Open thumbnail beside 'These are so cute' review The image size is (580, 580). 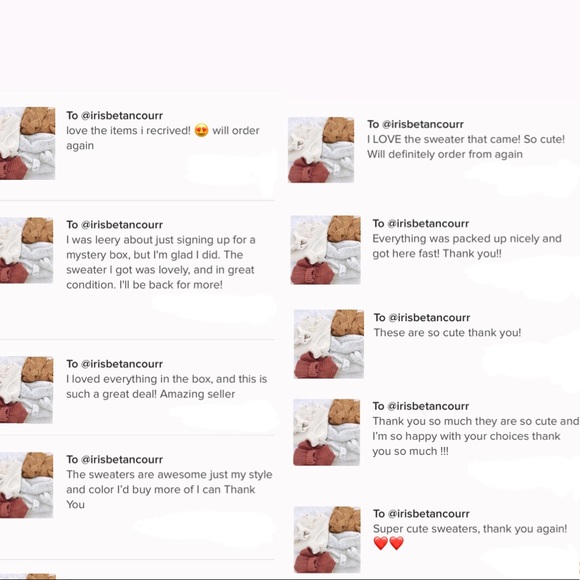tap(329, 344)
